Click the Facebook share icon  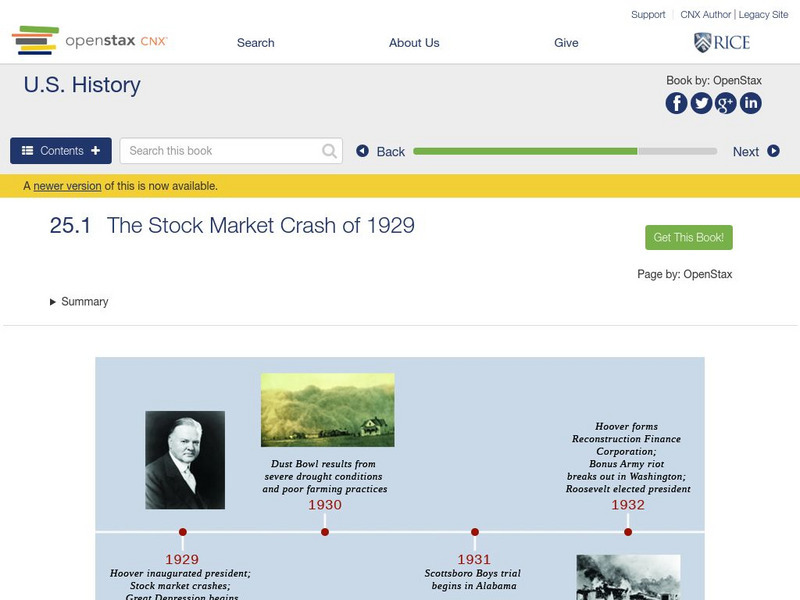[x=677, y=103]
